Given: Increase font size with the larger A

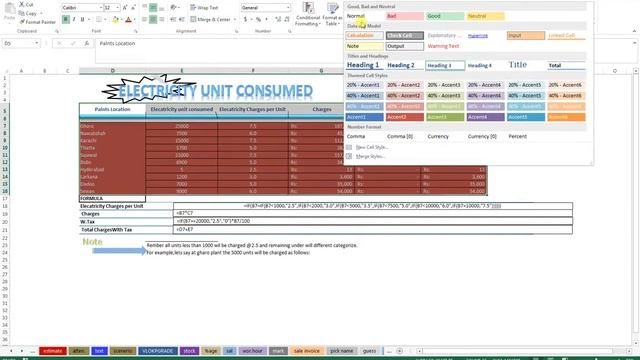Looking at the screenshot, I should [125, 8].
